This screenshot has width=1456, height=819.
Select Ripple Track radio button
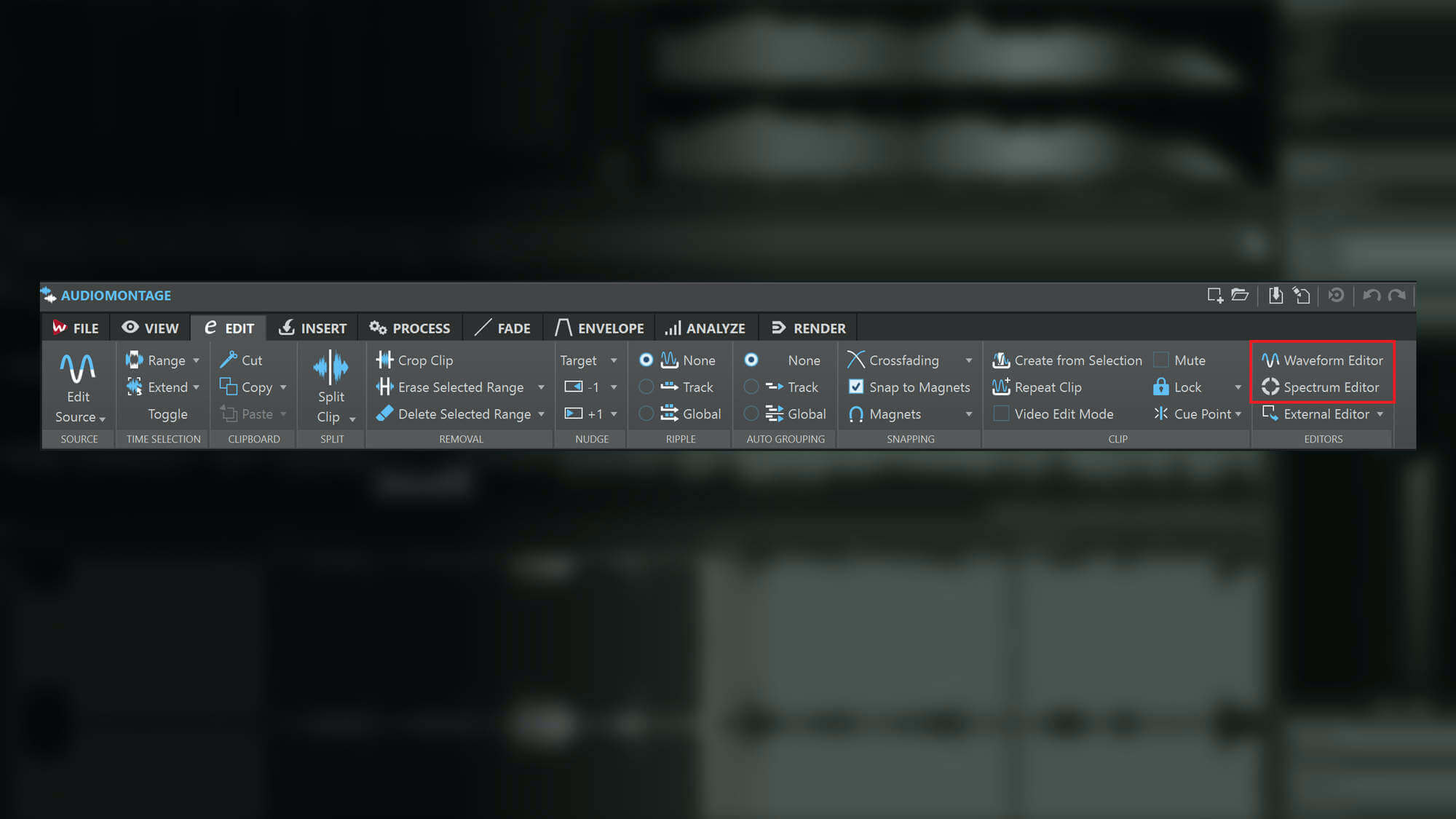646,387
